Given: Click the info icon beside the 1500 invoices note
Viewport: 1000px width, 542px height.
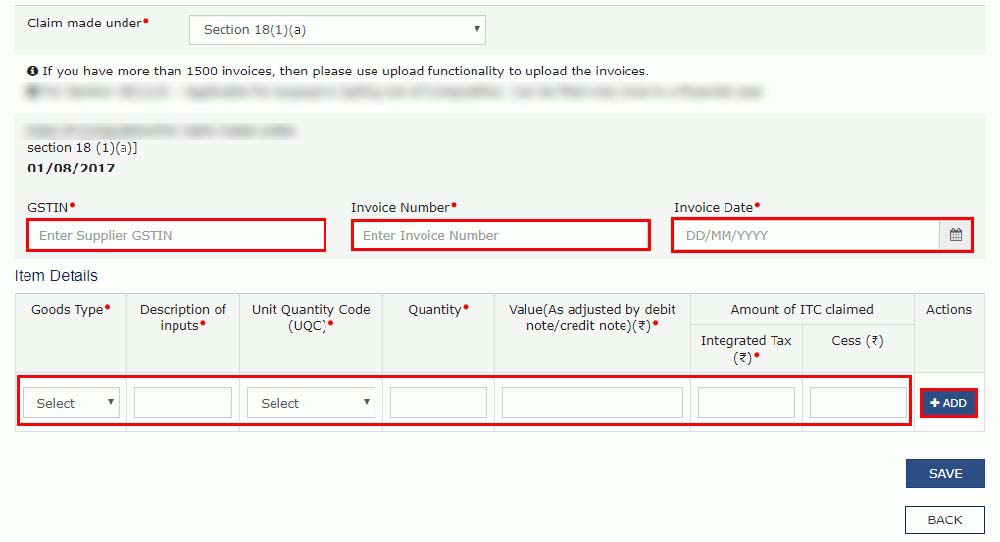Looking at the screenshot, I should click(x=33, y=71).
